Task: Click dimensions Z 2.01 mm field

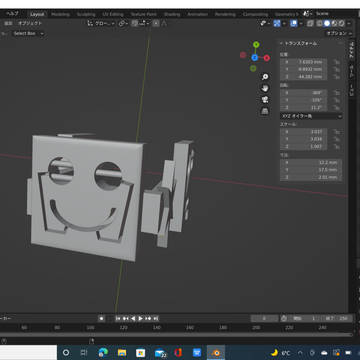Action: point(311,177)
